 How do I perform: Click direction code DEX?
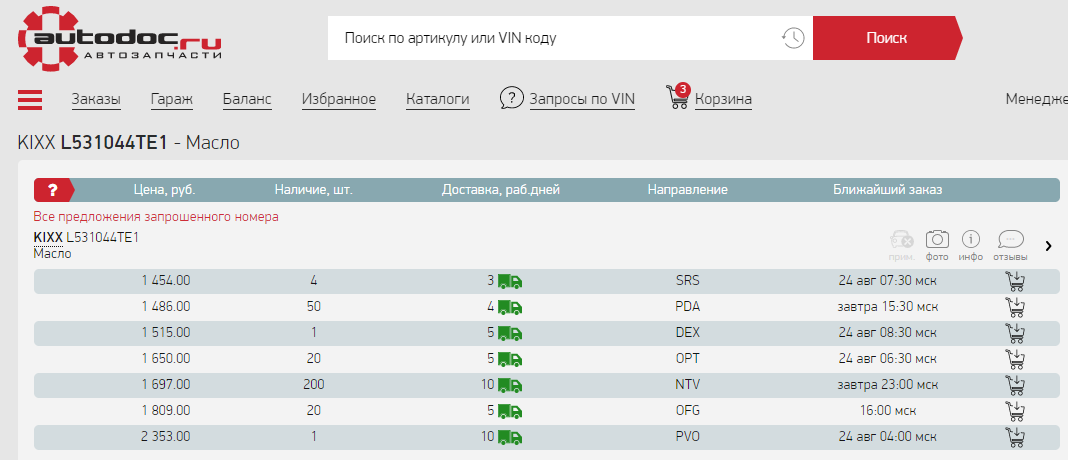[x=687, y=333]
